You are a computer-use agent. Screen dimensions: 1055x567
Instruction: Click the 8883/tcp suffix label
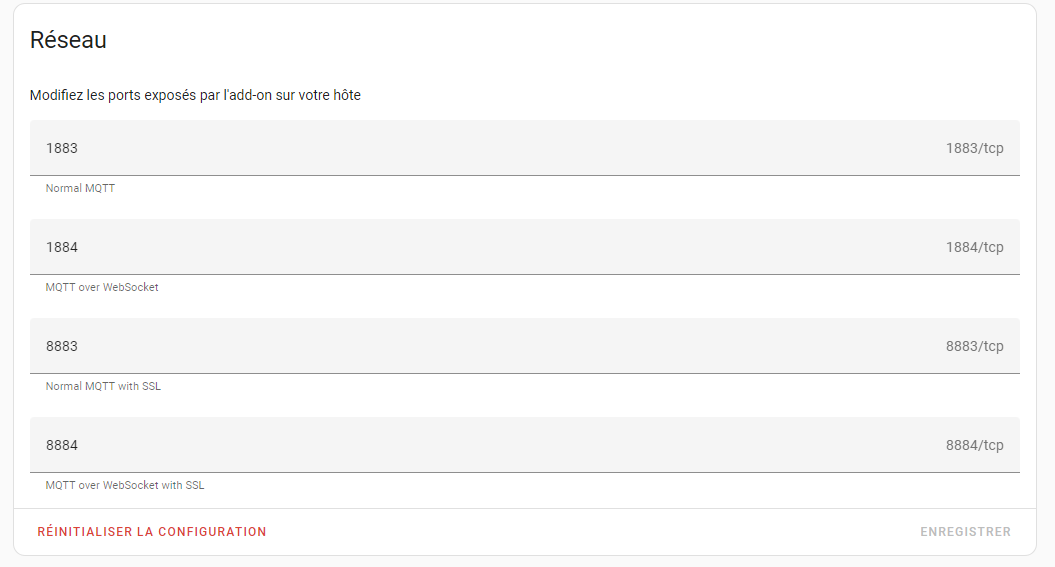[974, 346]
